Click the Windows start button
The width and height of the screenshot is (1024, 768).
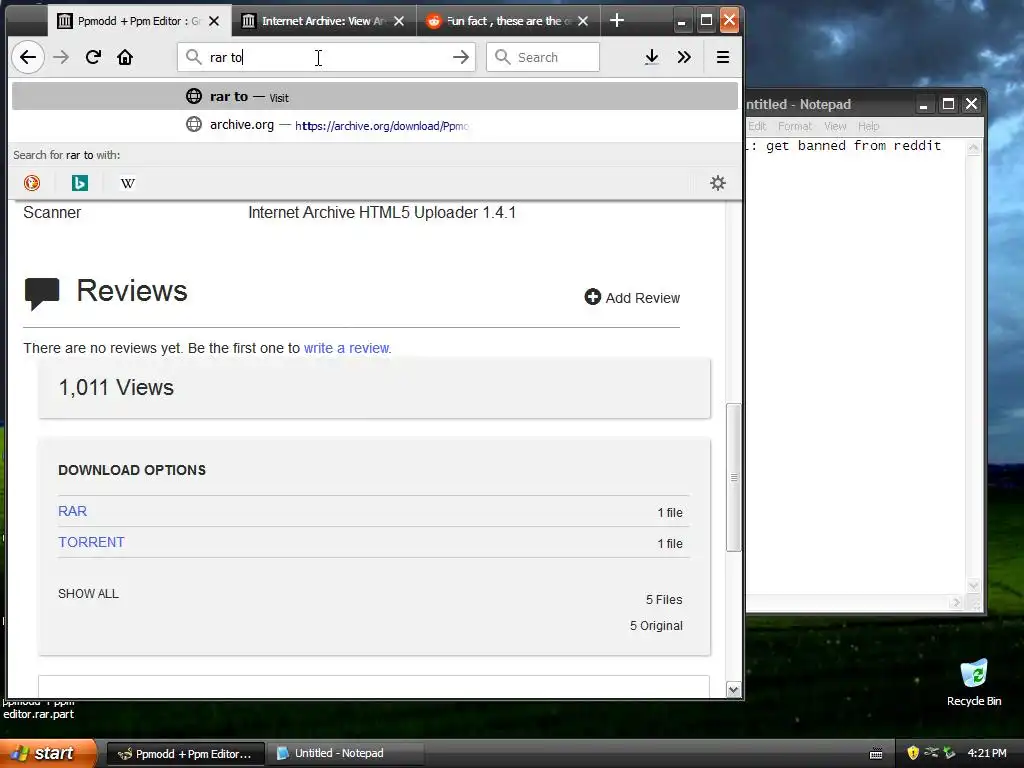pyautogui.click(x=48, y=753)
